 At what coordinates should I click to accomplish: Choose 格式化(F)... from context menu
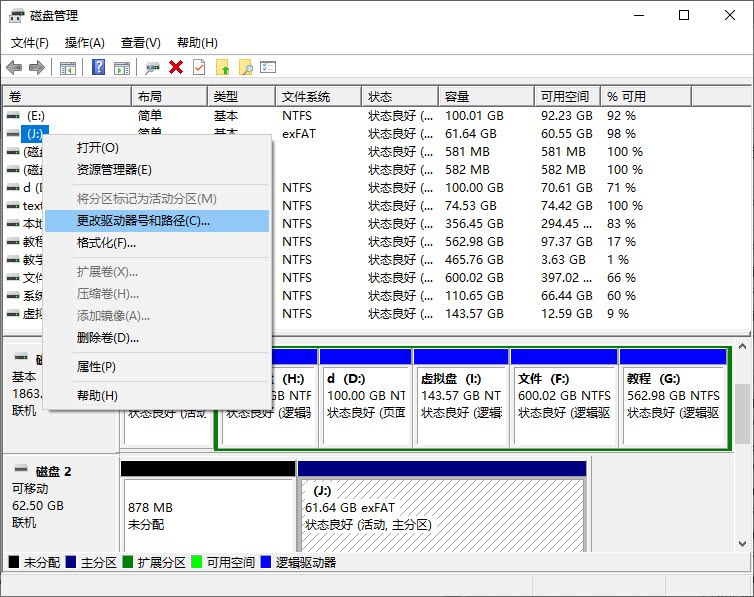107,243
